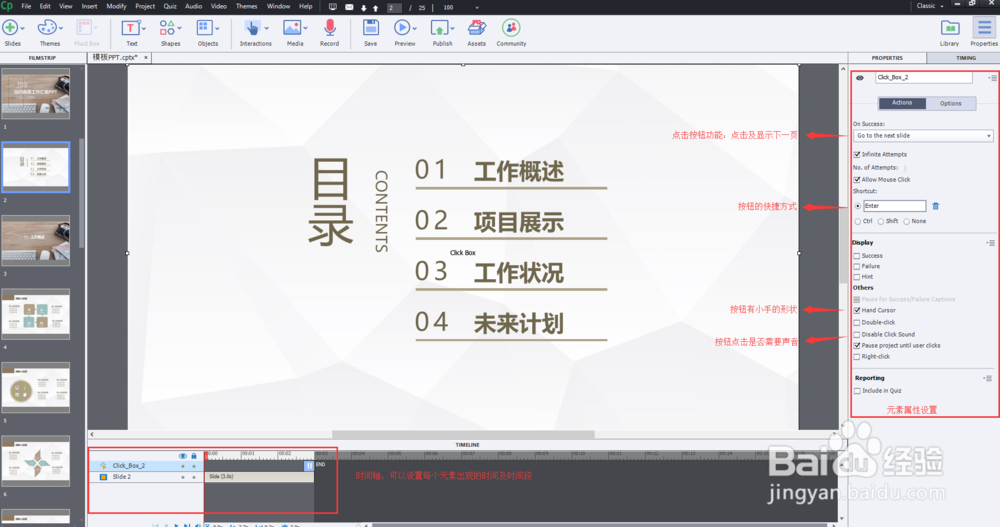Screen dimensions: 1000x527
Task: Open the File menu
Action: click(26, 6)
